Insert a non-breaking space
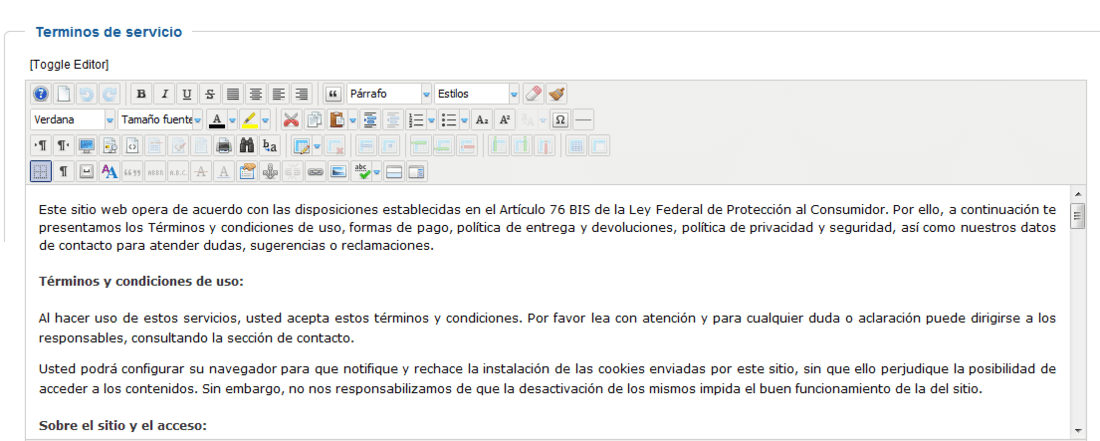Image resolution: width=1100 pixels, height=441 pixels. coord(86,172)
